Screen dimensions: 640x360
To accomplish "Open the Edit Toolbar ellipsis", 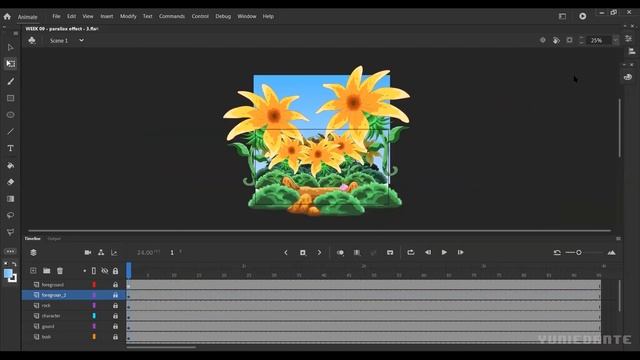I will (11, 251).
